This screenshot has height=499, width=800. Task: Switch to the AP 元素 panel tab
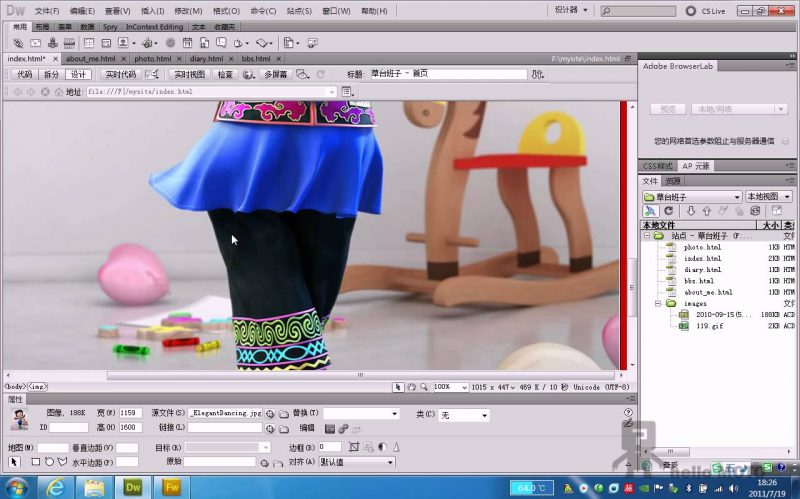(695, 166)
